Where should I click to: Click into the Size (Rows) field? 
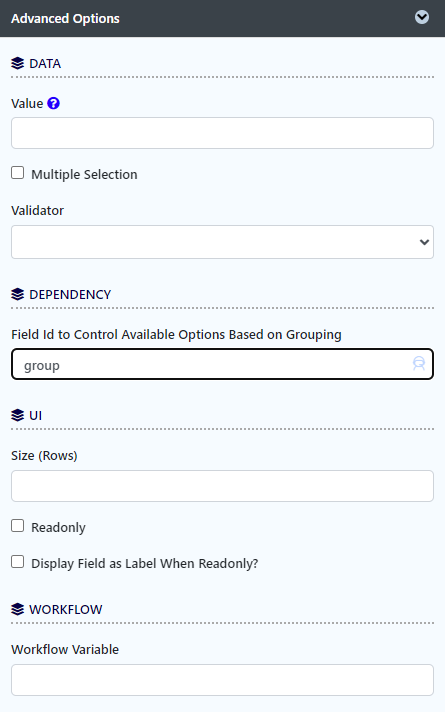222,486
